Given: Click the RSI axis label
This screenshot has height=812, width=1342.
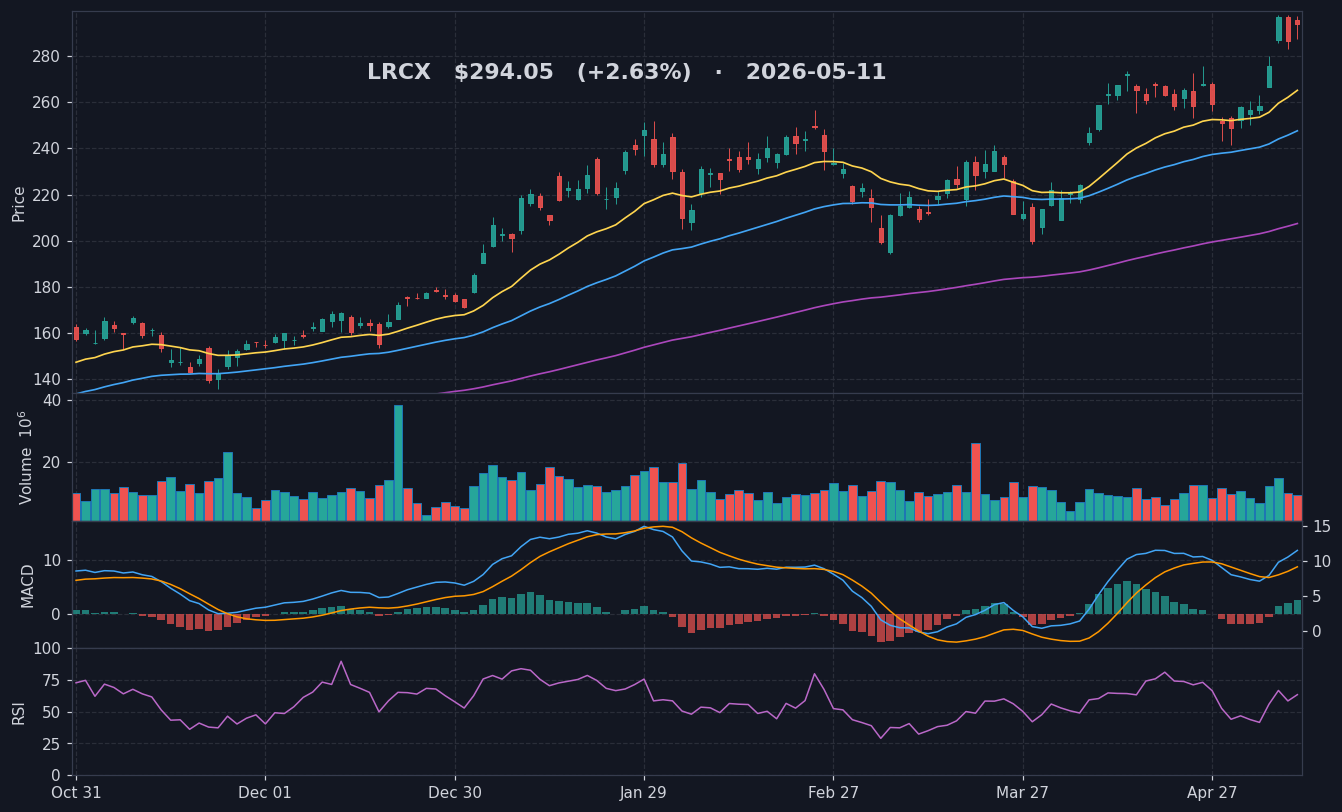Looking at the screenshot, I should point(19,712).
